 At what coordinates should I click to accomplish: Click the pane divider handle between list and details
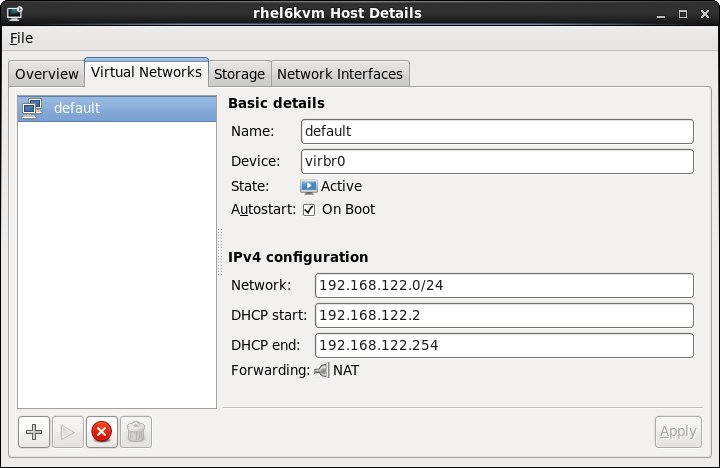(221, 250)
